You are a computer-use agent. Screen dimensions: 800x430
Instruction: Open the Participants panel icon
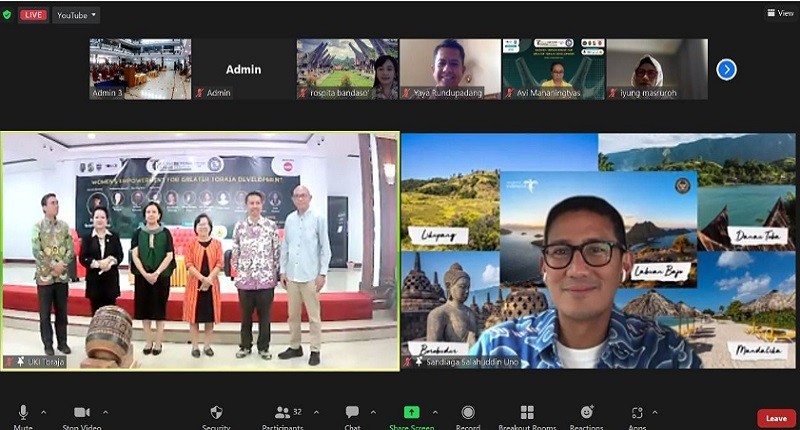tap(282, 412)
